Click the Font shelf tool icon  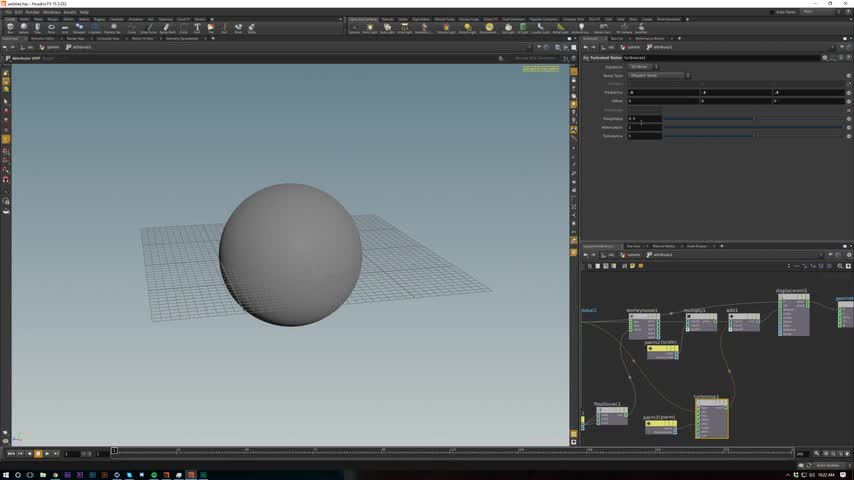click(x=197, y=27)
